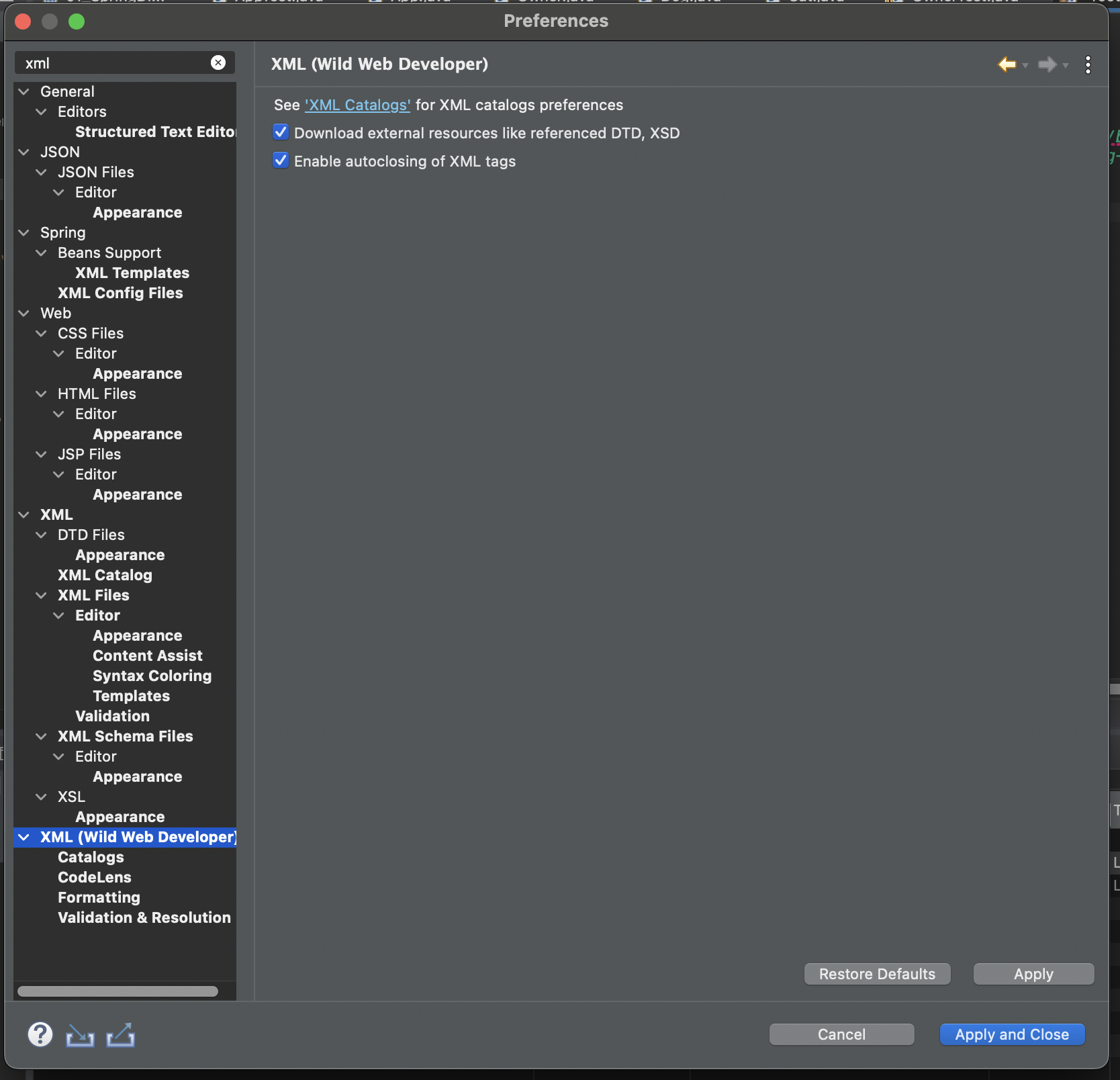Image resolution: width=1120 pixels, height=1080 pixels.
Task: Click the import preferences icon
Action: pyautogui.click(x=80, y=1035)
